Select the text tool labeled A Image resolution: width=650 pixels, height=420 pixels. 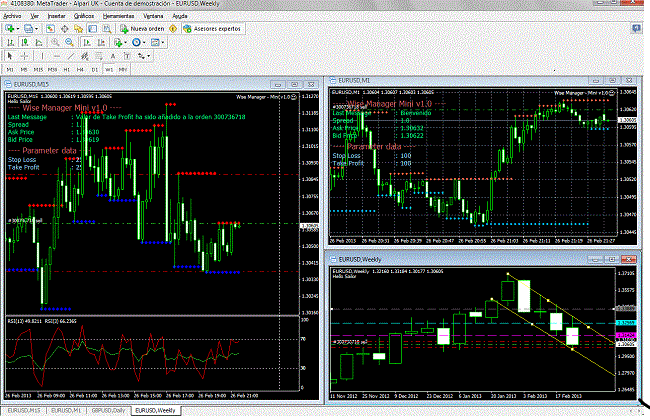tap(113, 56)
